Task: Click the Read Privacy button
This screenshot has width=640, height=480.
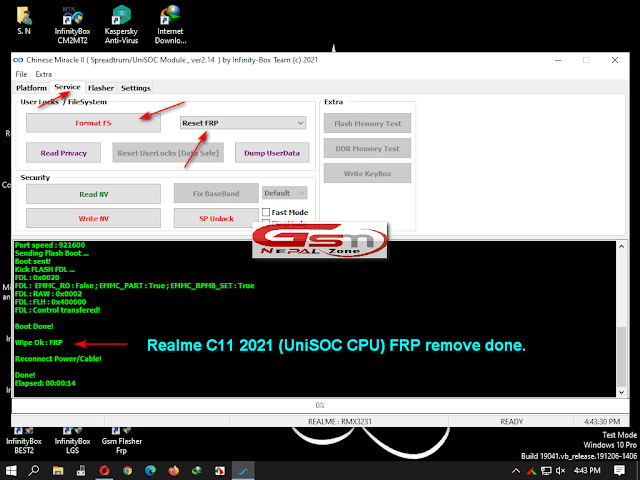Action: [63, 153]
